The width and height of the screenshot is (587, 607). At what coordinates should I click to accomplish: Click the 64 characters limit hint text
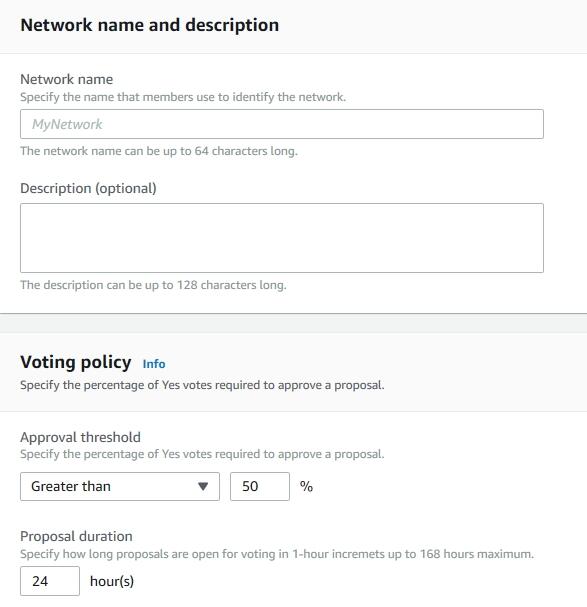click(x=159, y=151)
